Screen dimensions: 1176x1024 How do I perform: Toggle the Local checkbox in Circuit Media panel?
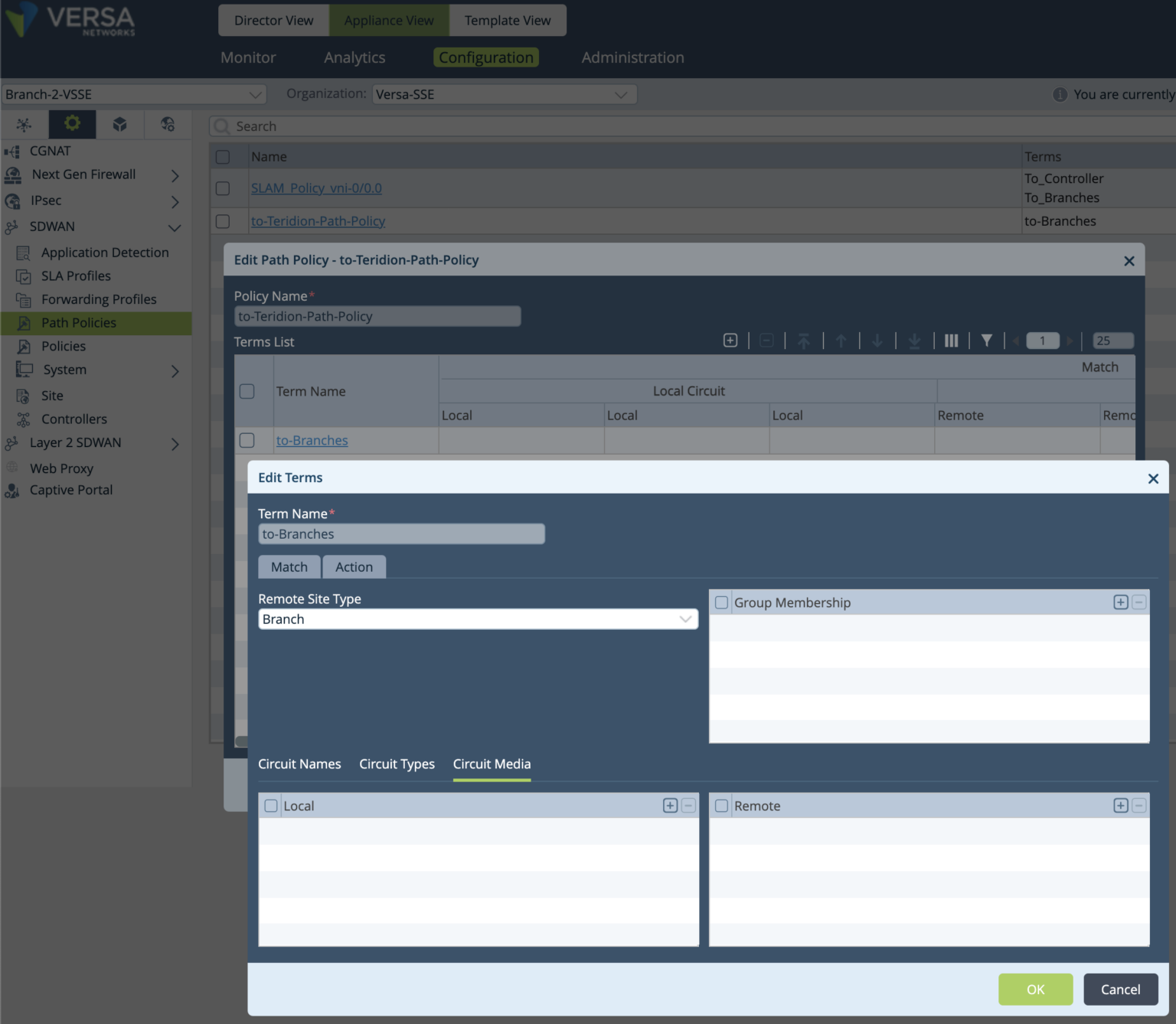(x=271, y=805)
